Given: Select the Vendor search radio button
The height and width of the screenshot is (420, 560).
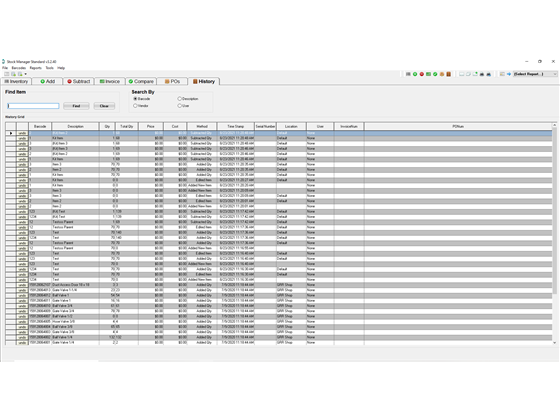Looking at the screenshot, I should coord(135,106).
